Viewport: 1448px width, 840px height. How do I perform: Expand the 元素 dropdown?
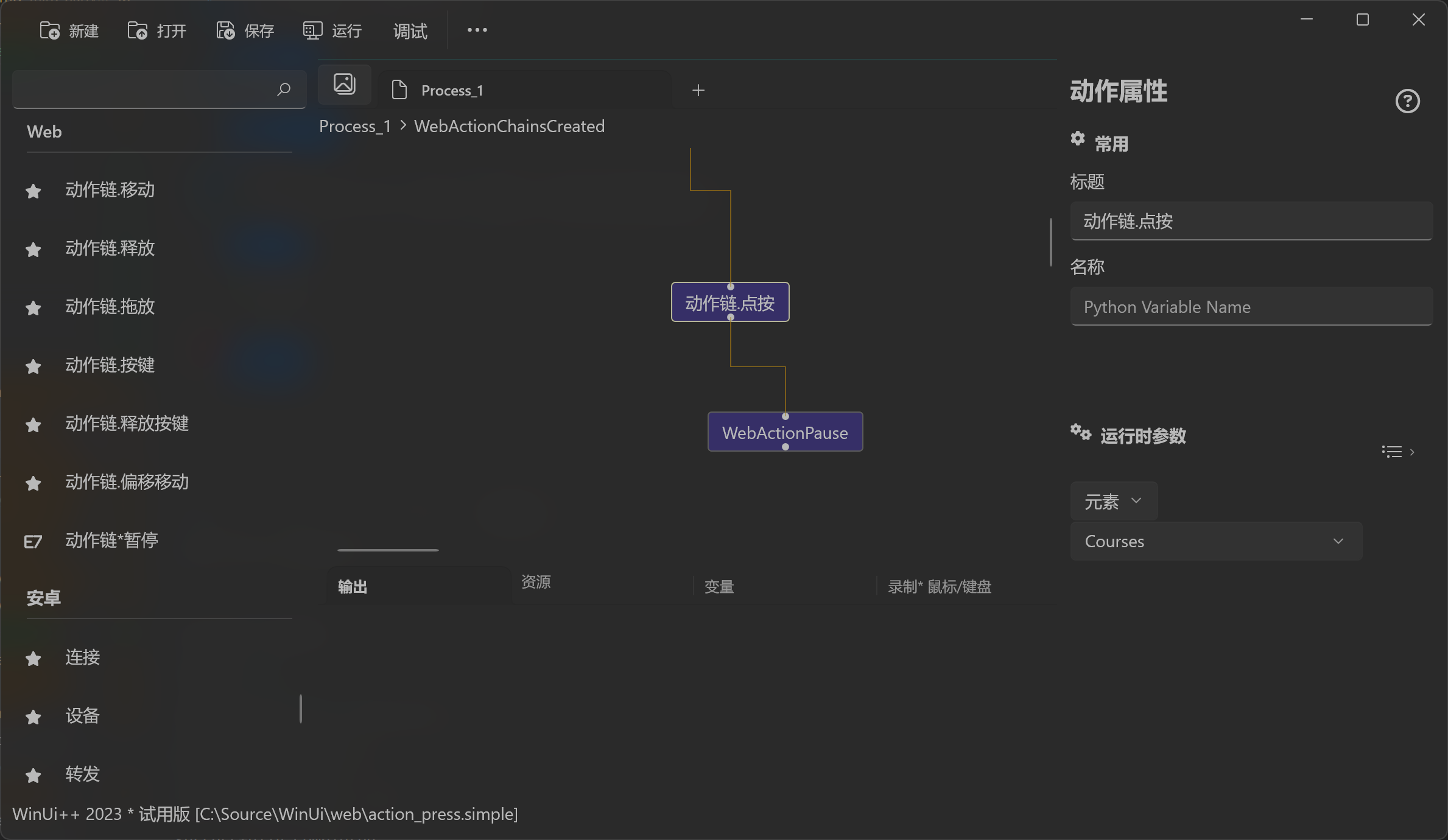tap(1114, 501)
